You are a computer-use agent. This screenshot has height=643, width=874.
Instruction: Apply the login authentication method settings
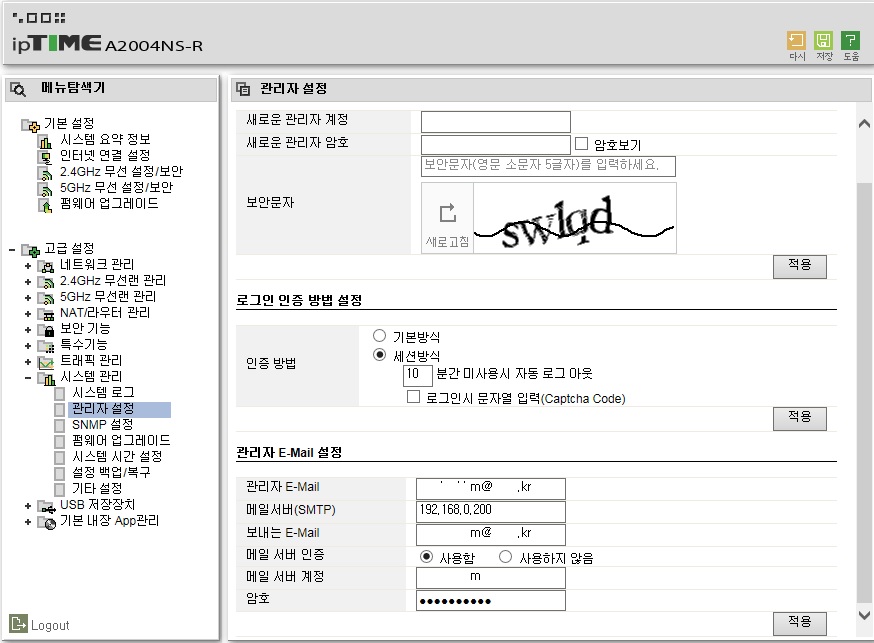(x=800, y=418)
